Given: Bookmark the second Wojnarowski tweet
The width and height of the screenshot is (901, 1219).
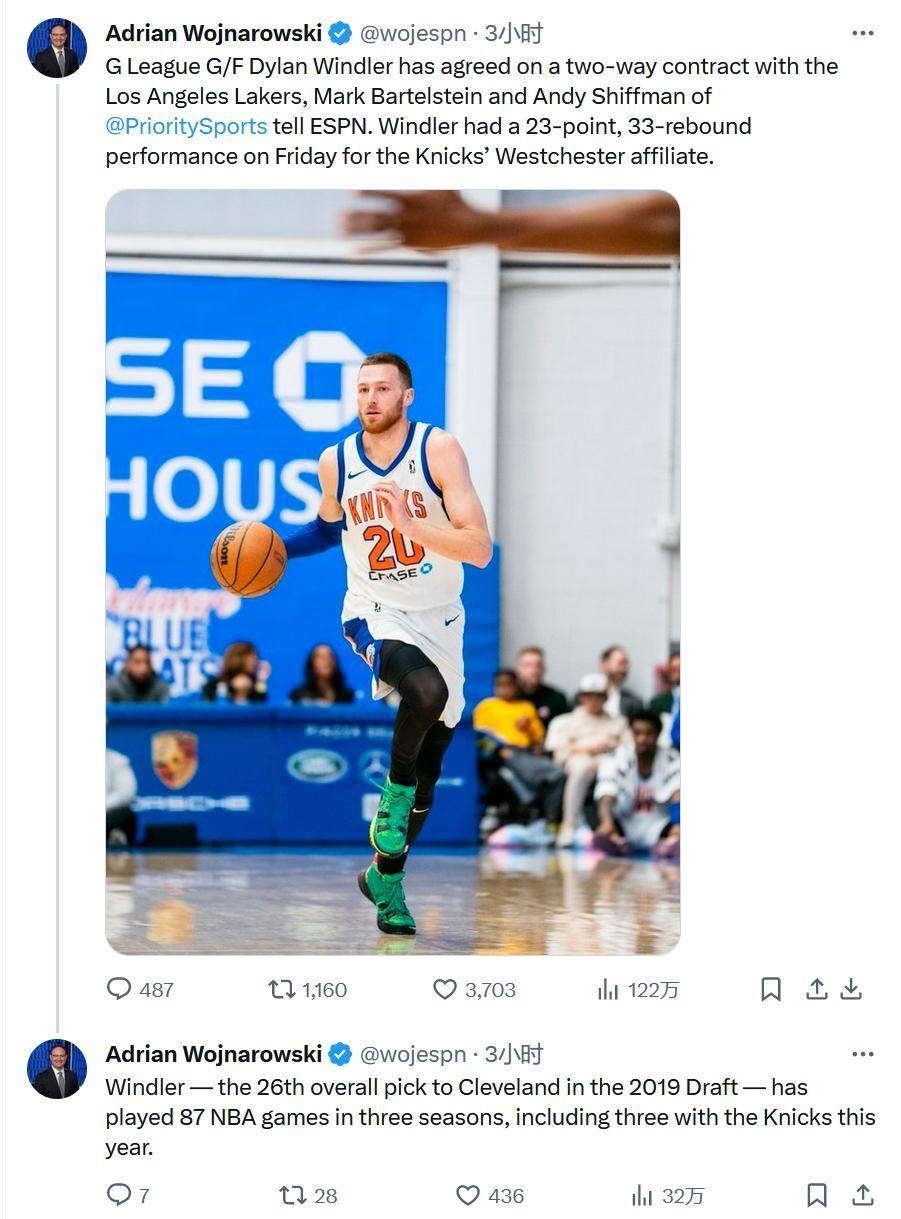Looking at the screenshot, I should click(x=816, y=1195).
